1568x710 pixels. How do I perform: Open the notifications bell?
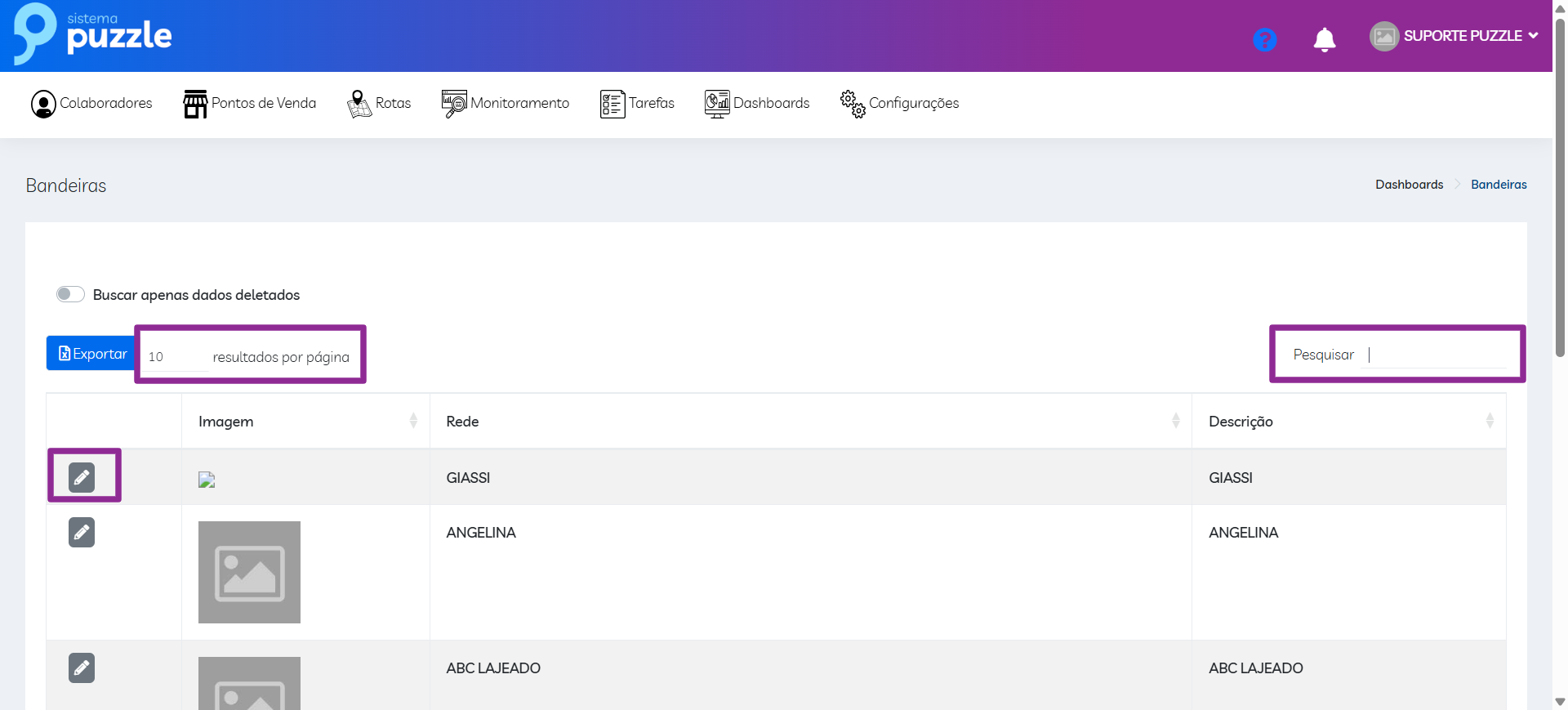pyautogui.click(x=1324, y=39)
